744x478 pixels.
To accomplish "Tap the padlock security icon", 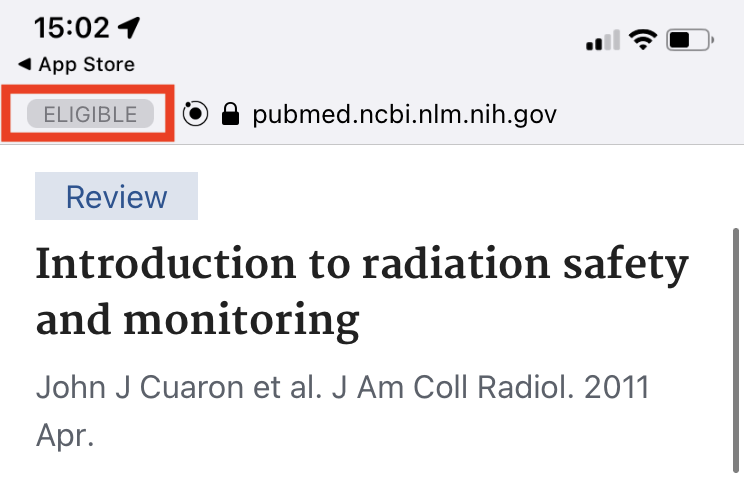I will tap(231, 114).
